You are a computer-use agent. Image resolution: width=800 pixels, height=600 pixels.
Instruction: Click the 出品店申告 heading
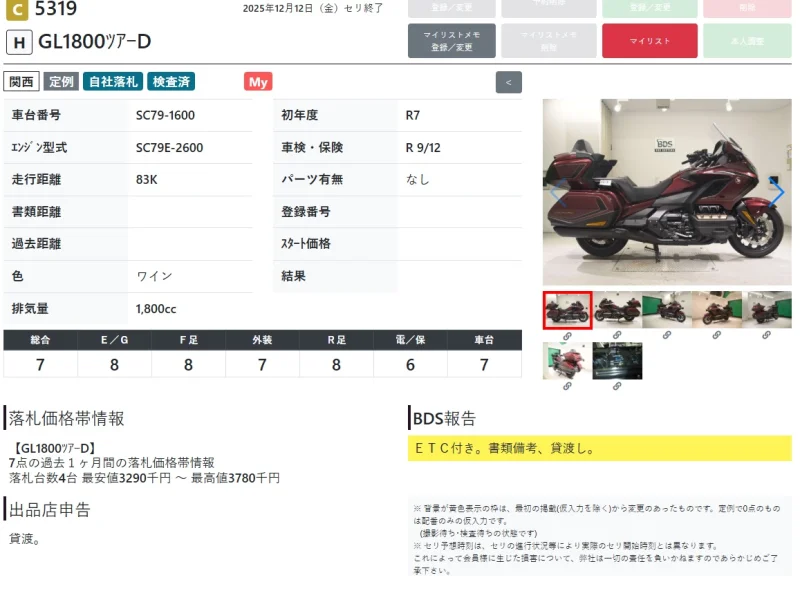(x=49, y=510)
